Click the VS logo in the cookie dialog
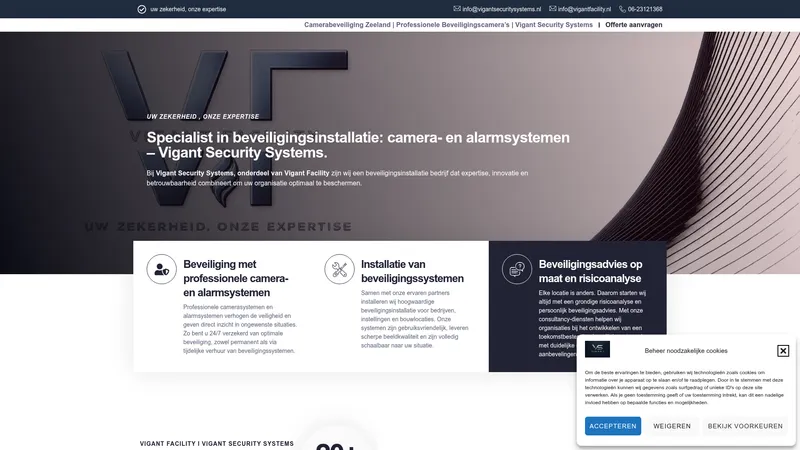Image resolution: width=800 pixels, height=450 pixels. (x=597, y=349)
